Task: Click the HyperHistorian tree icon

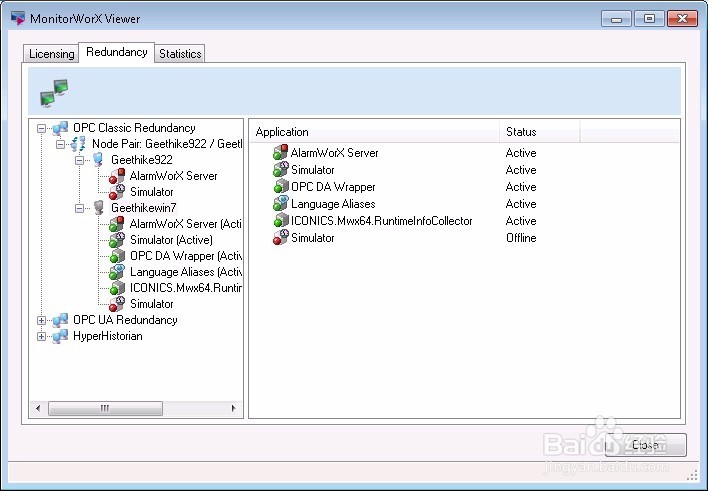Action: 60,337
